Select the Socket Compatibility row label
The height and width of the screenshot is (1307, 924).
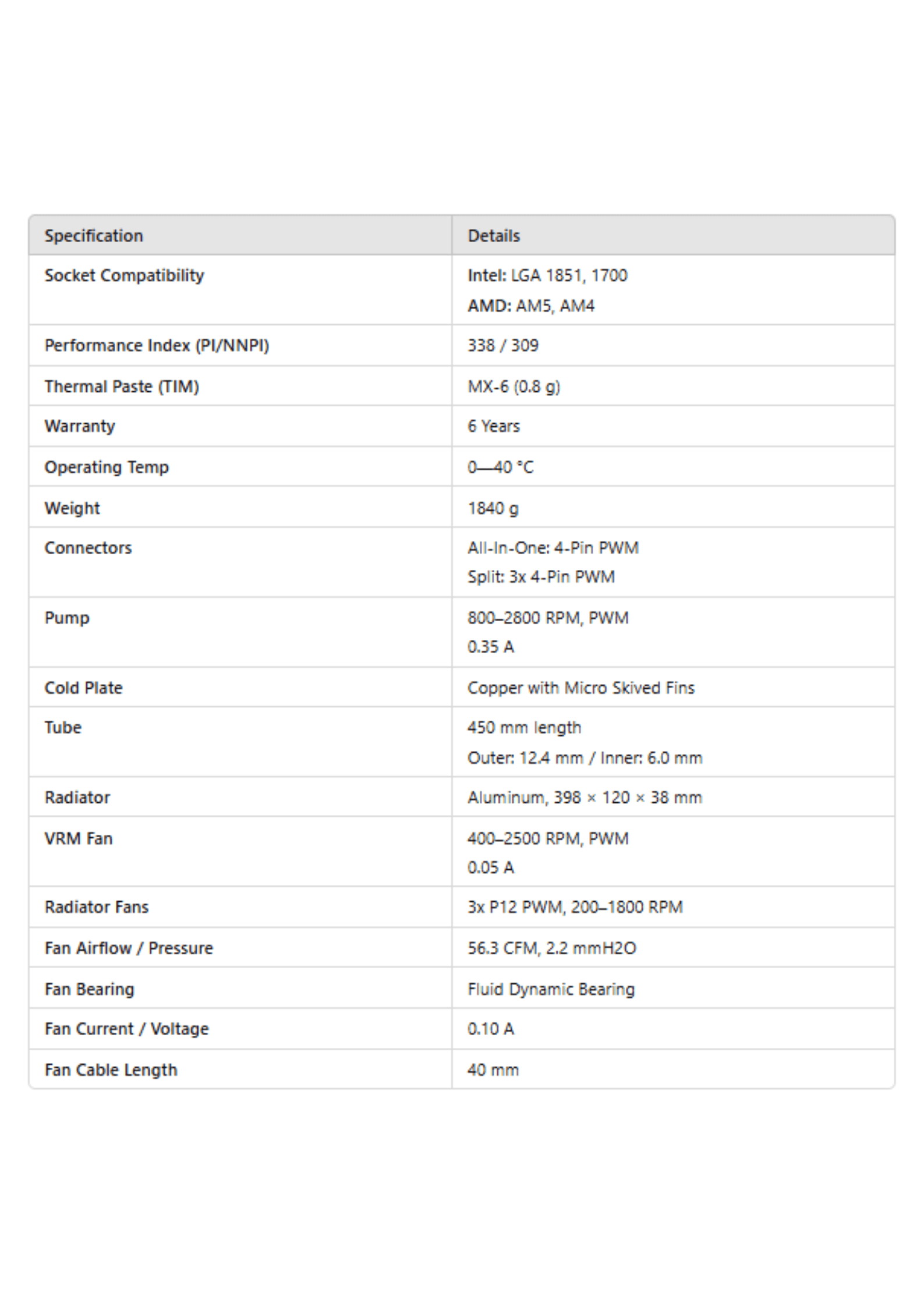point(125,275)
